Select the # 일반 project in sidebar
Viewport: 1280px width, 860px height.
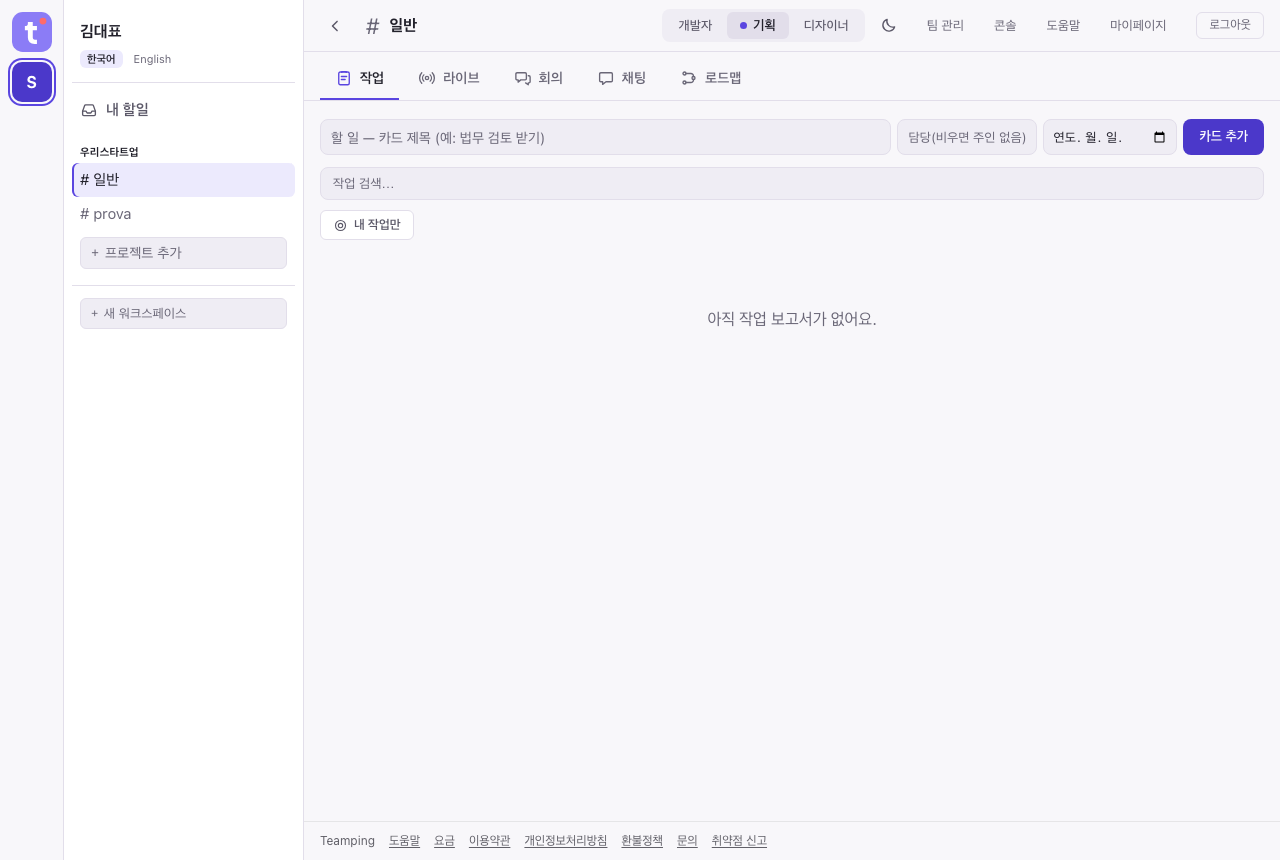point(184,180)
